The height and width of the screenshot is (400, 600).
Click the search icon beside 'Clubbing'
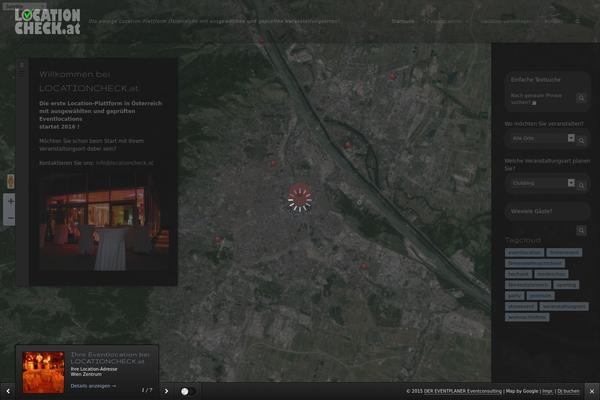pos(581,185)
